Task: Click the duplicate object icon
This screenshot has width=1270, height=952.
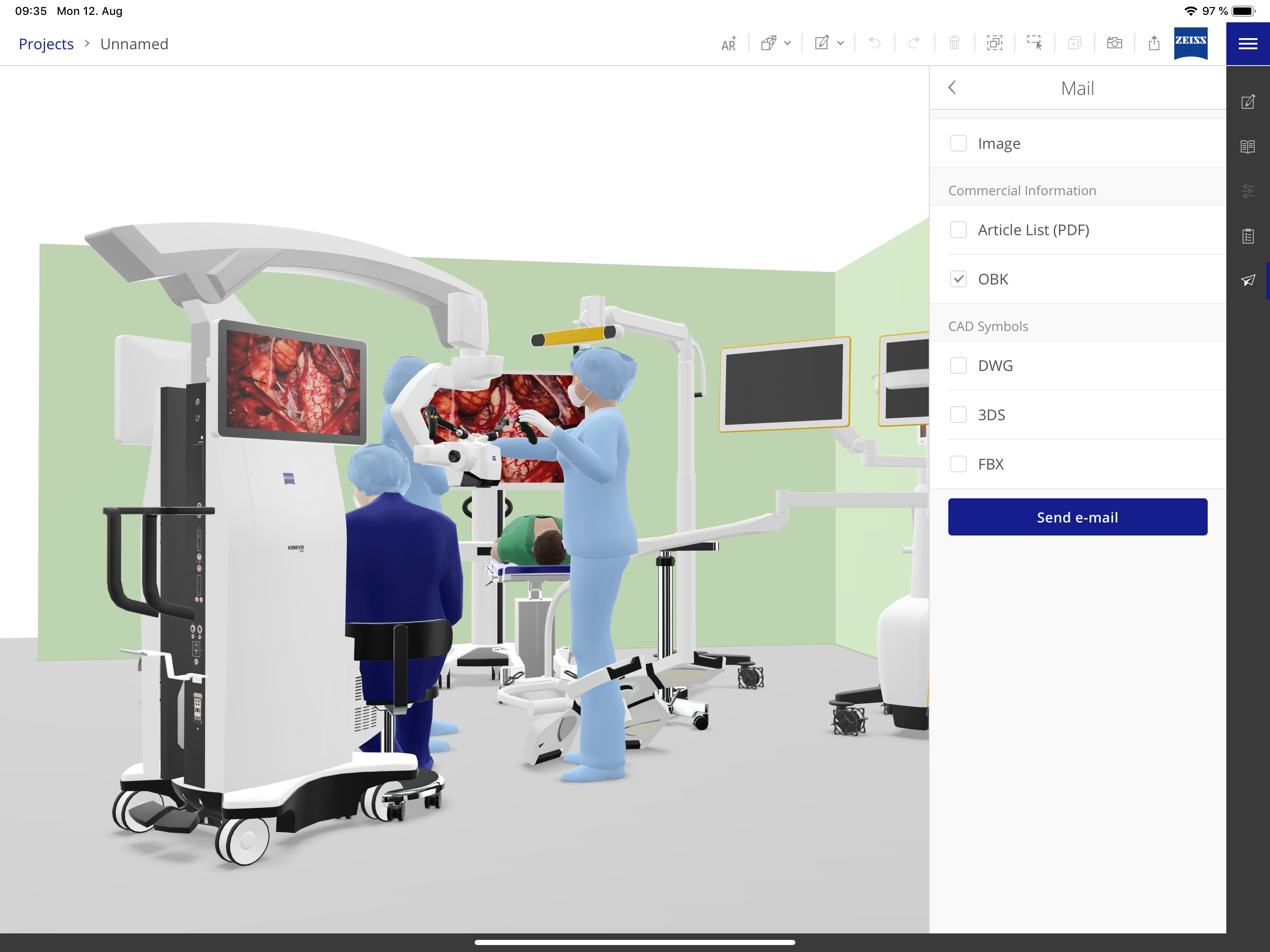Action: pyautogui.click(x=1074, y=43)
